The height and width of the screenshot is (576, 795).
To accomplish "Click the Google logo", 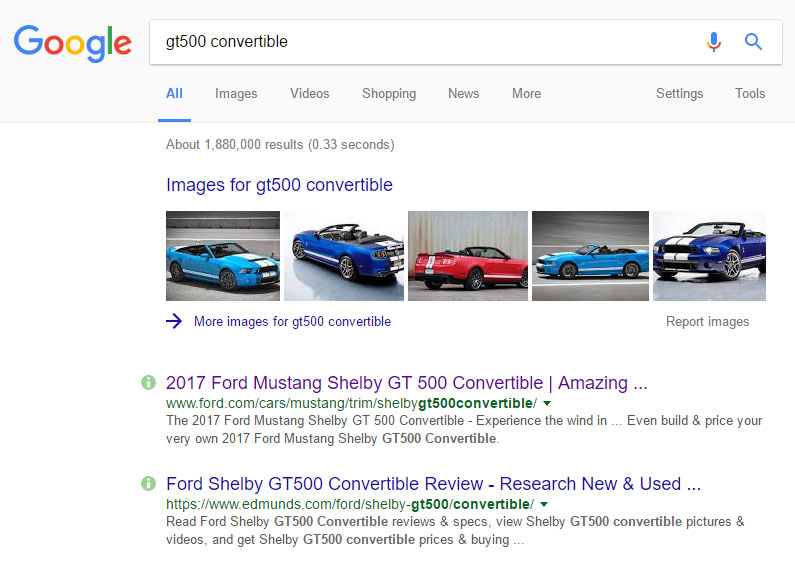I will (x=72, y=42).
